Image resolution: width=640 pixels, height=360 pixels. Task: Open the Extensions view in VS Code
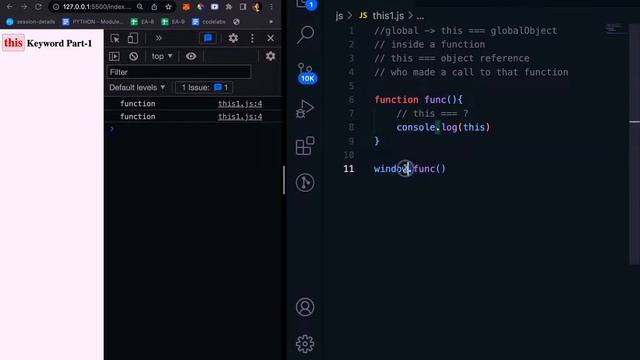[x=305, y=146]
